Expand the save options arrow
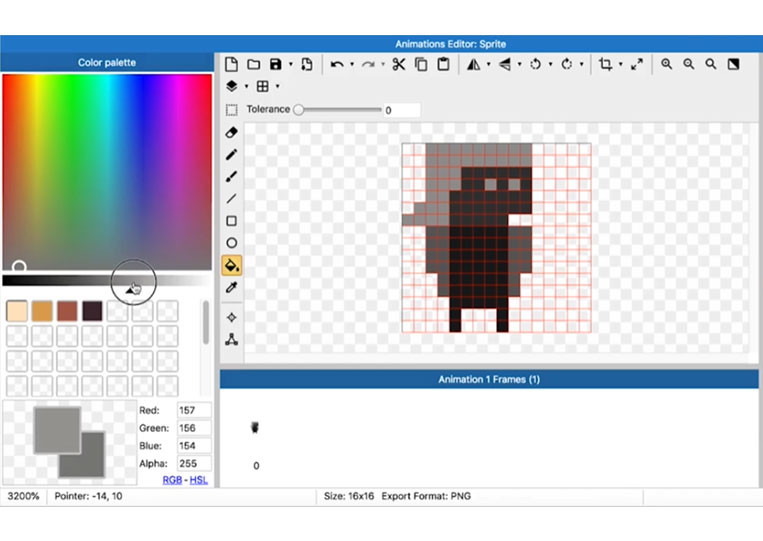The height and width of the screenshot is (541, 763). [x=291, y=64]
